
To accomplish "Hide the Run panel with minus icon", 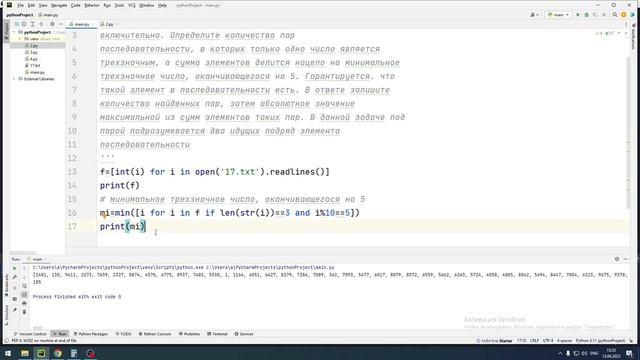I will 626,259.
